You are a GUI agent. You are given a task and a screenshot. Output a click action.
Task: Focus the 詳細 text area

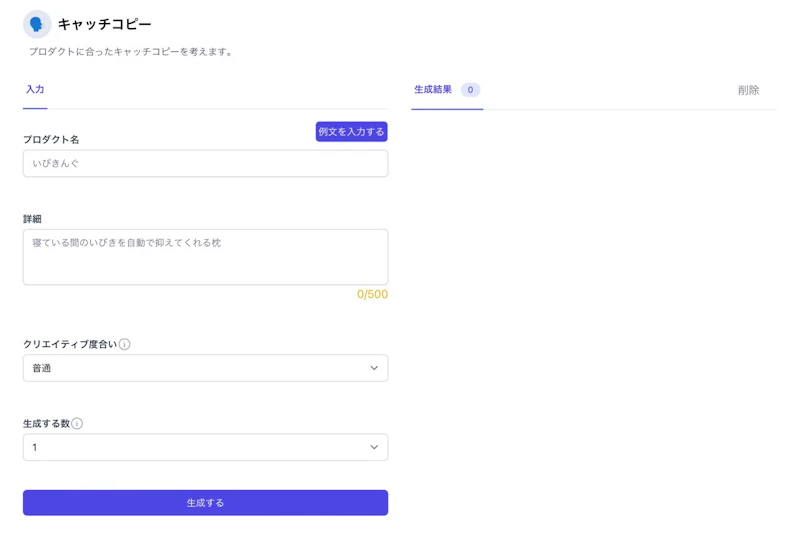click(205, 257)
